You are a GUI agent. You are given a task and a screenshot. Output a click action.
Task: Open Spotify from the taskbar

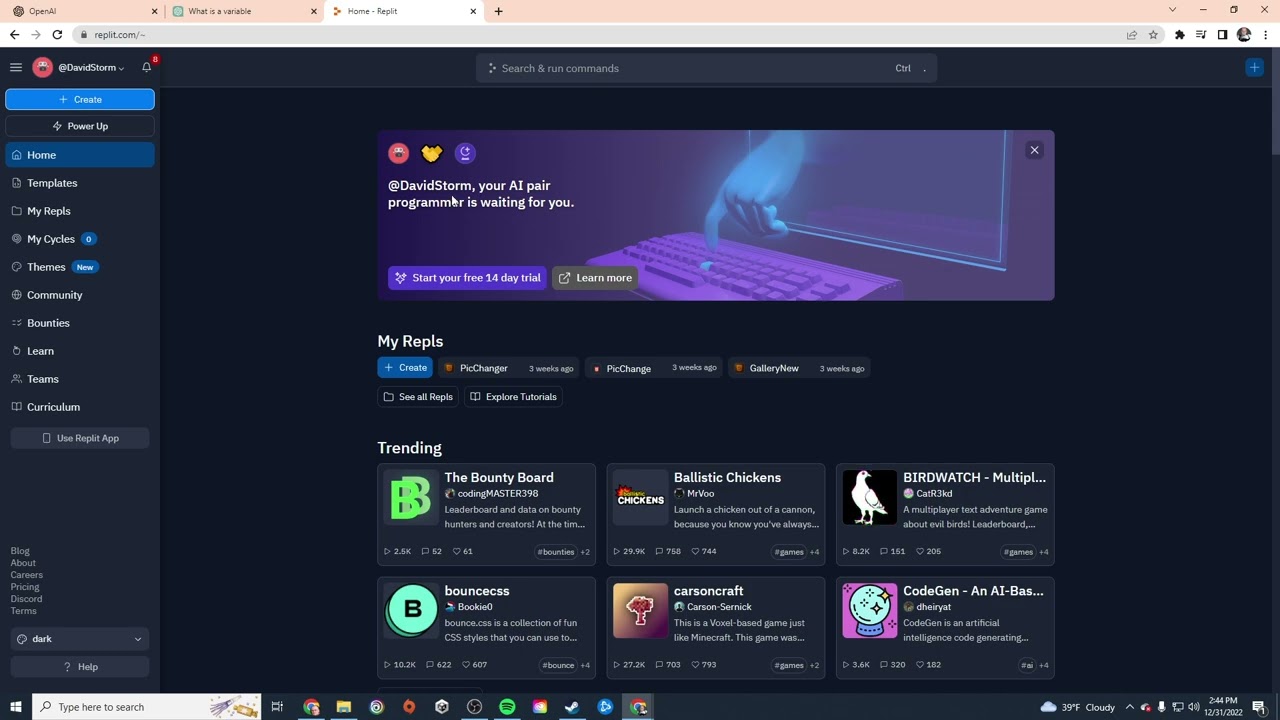coord(507,707)
